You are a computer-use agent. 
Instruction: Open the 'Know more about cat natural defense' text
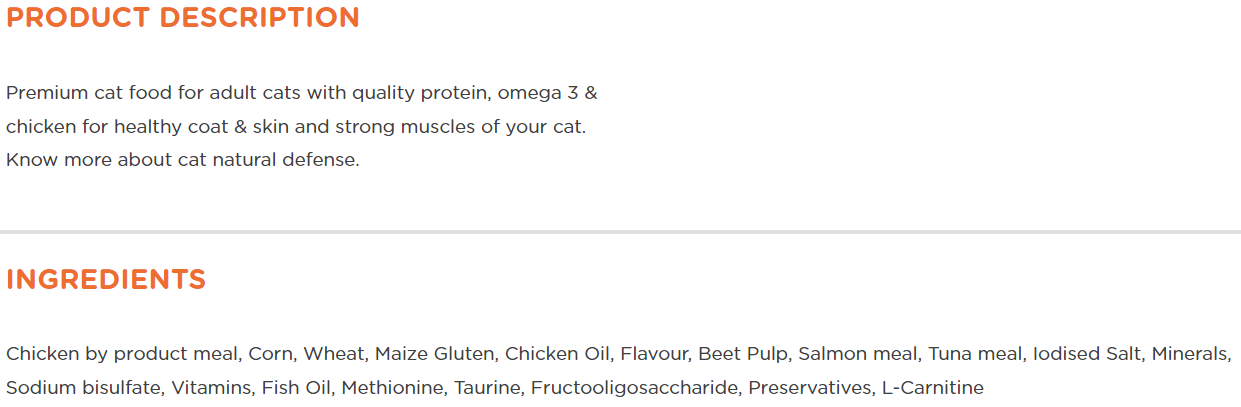pyautogui.click(x=182, y=160)
